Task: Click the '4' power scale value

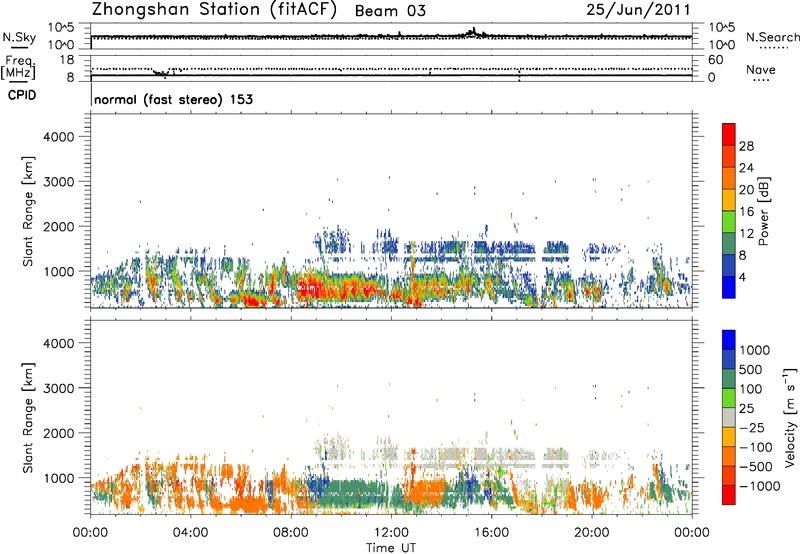Action: pos(743,278)
